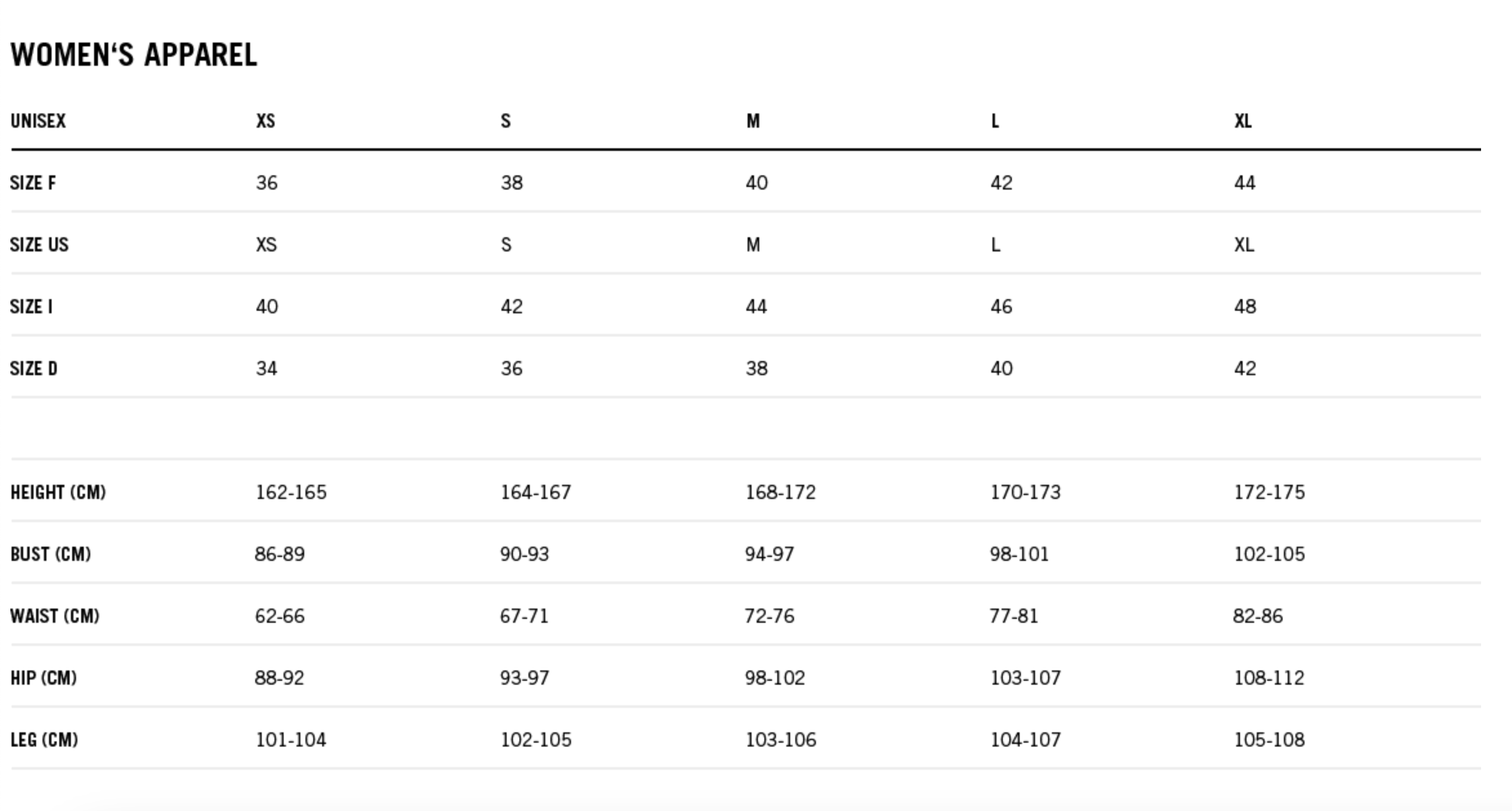Select SIZE D value 34 under XS
The image size is (1512, 811).
tap(266, 369)
